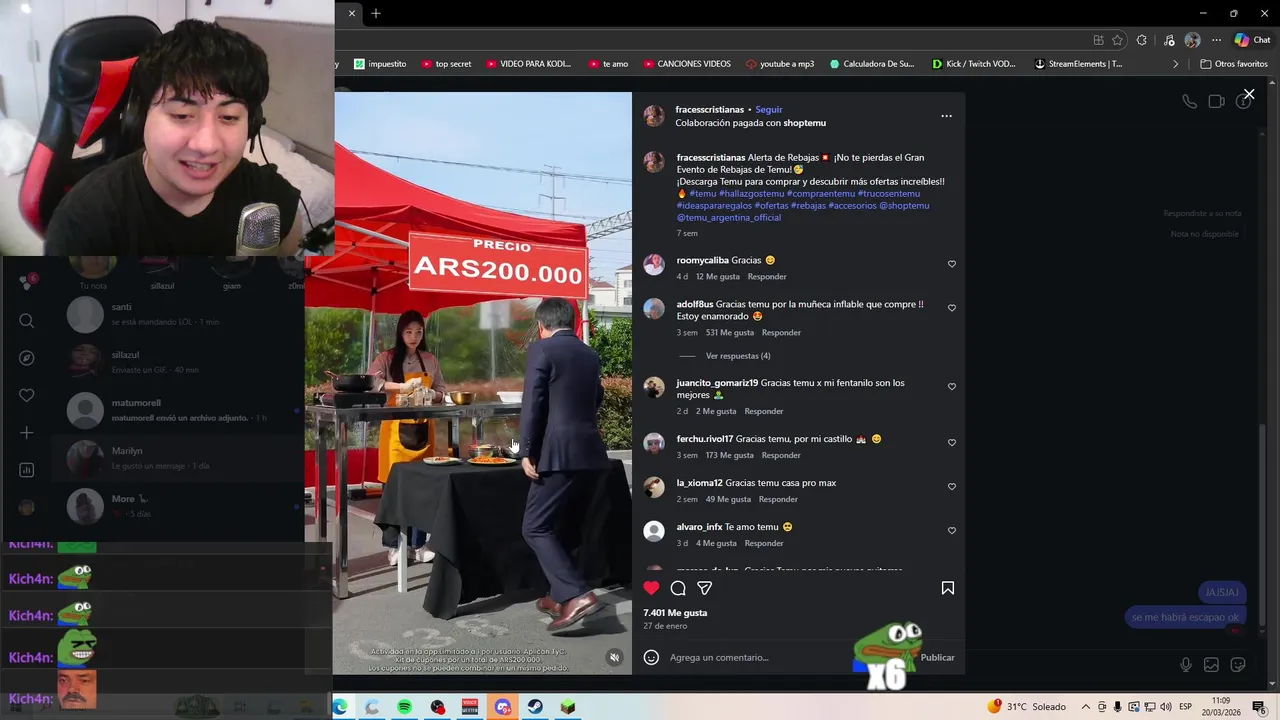Open the sticker icon in the chat bar
The width and height of the screenshot is (1280, 720).
pyautogui.click(x=1237, y=665)
